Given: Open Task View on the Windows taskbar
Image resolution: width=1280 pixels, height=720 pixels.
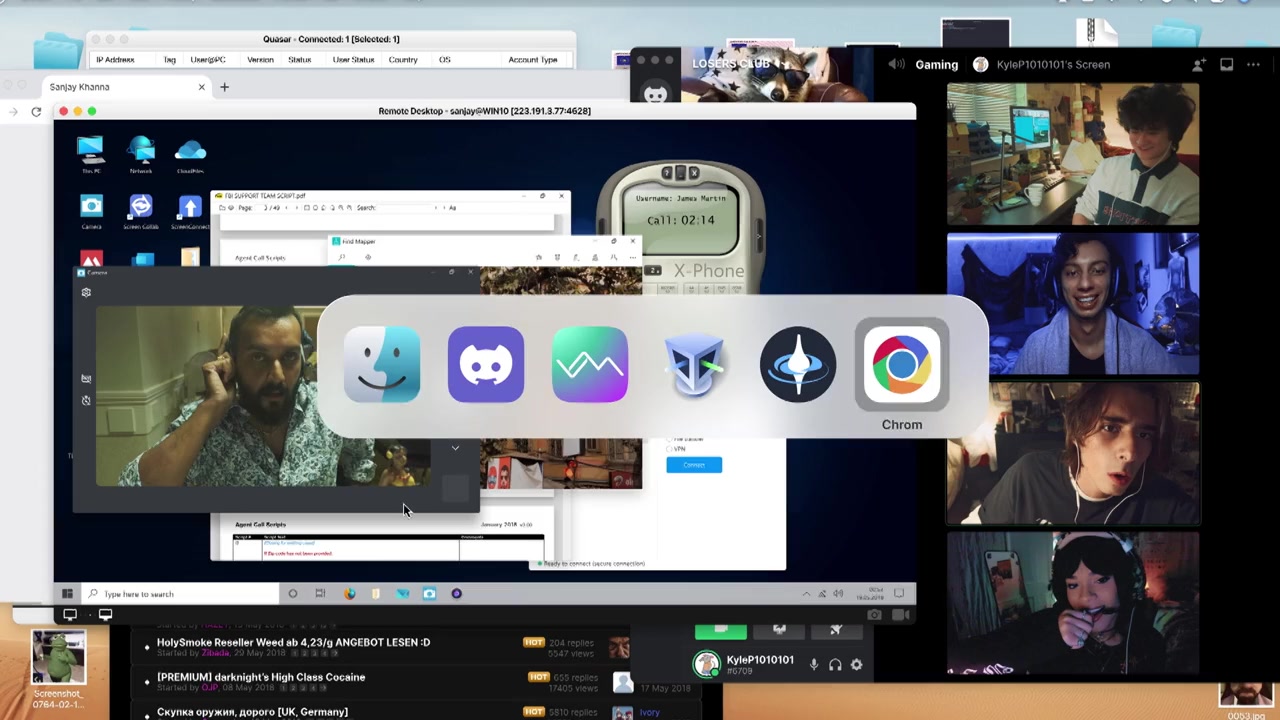Looking at the screenshot, I should click(x=320, y=593).
